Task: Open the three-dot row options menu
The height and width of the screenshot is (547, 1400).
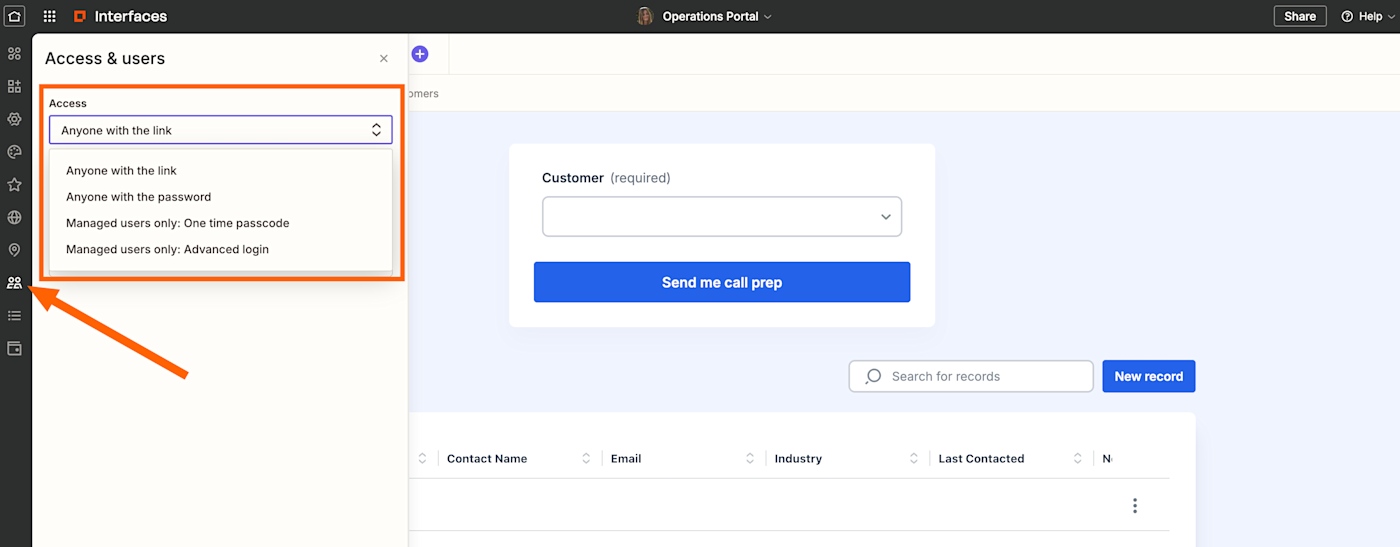Action: (1134, 506)
